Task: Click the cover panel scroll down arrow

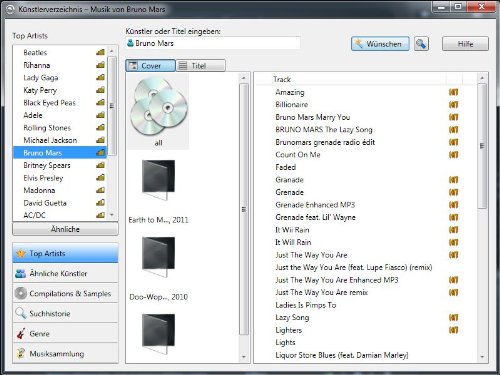Action: click(x=244, y=357)
